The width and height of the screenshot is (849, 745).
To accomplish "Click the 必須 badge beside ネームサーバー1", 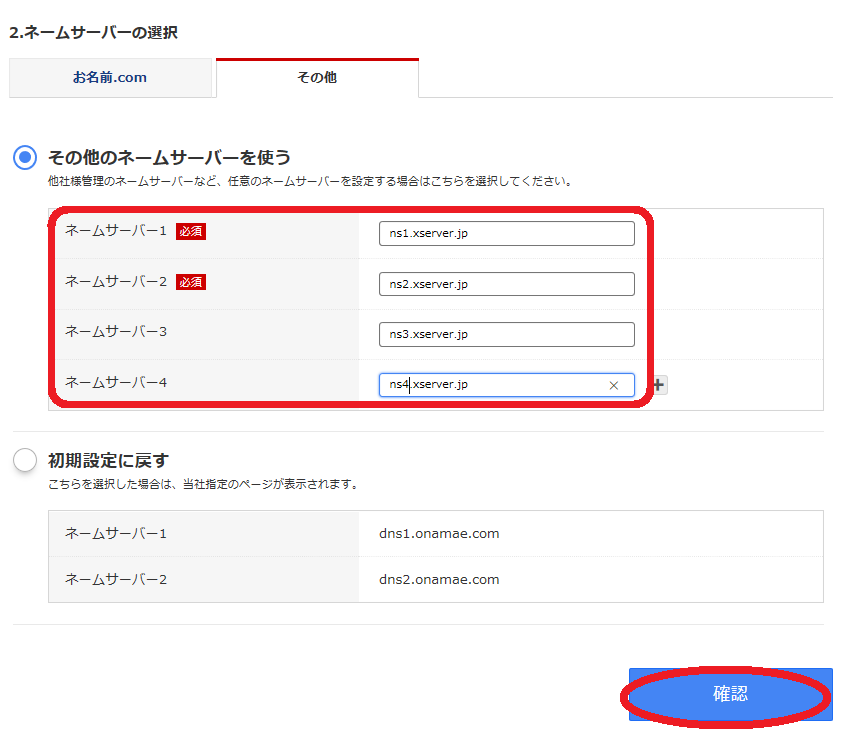I will coord(191,231).
